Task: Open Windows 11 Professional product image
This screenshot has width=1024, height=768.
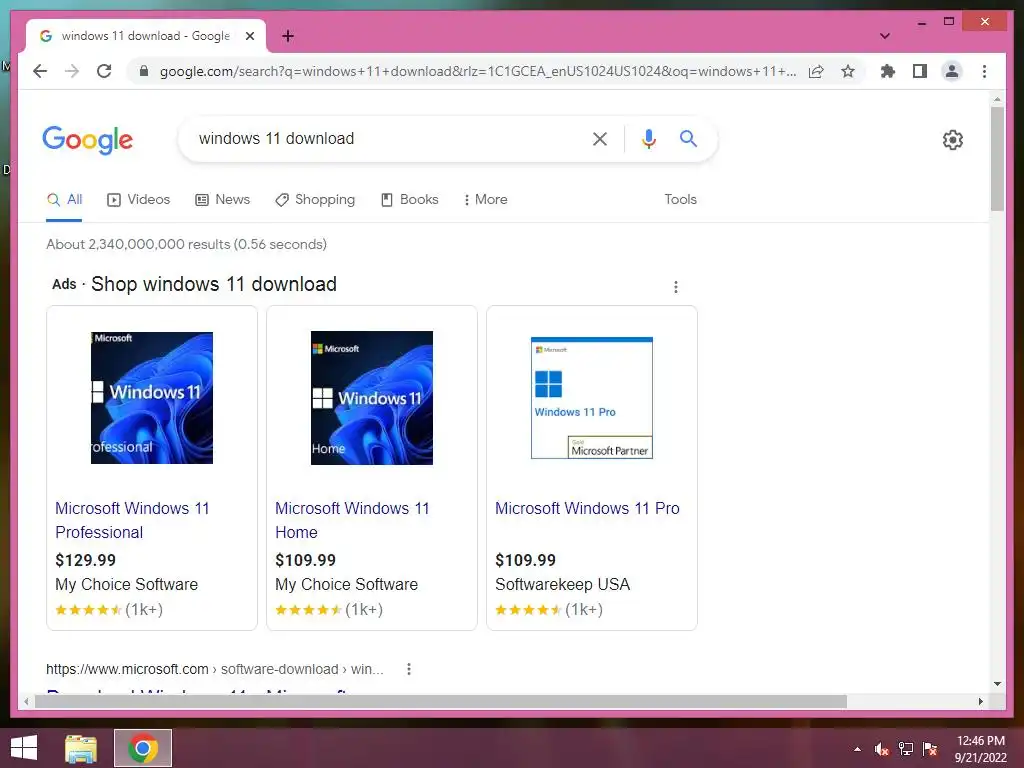Action: [152, 398]
